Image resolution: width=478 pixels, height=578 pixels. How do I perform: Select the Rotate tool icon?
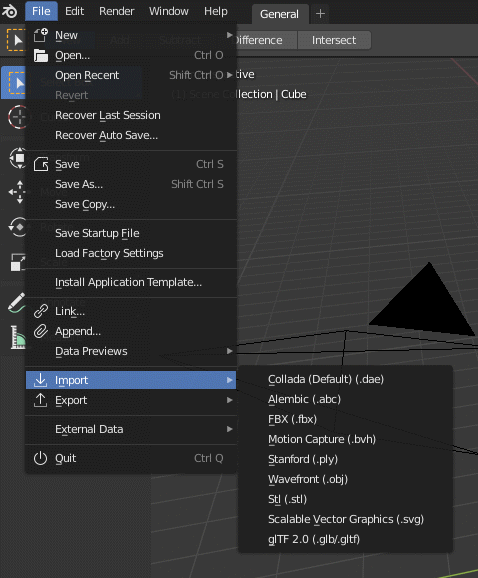(18, 227)
